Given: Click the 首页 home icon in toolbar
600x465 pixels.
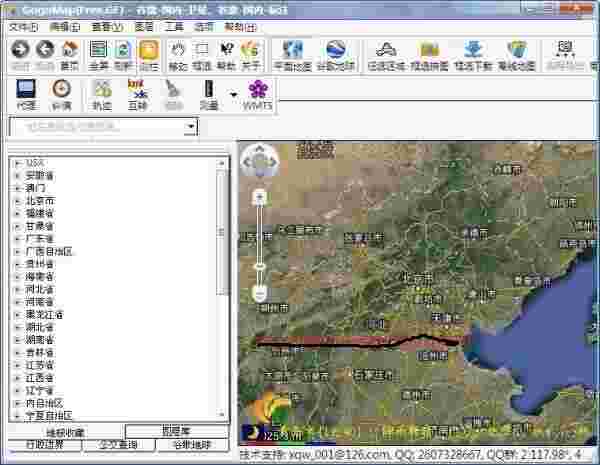Looking at the screenshot, I should pos(69,51).
